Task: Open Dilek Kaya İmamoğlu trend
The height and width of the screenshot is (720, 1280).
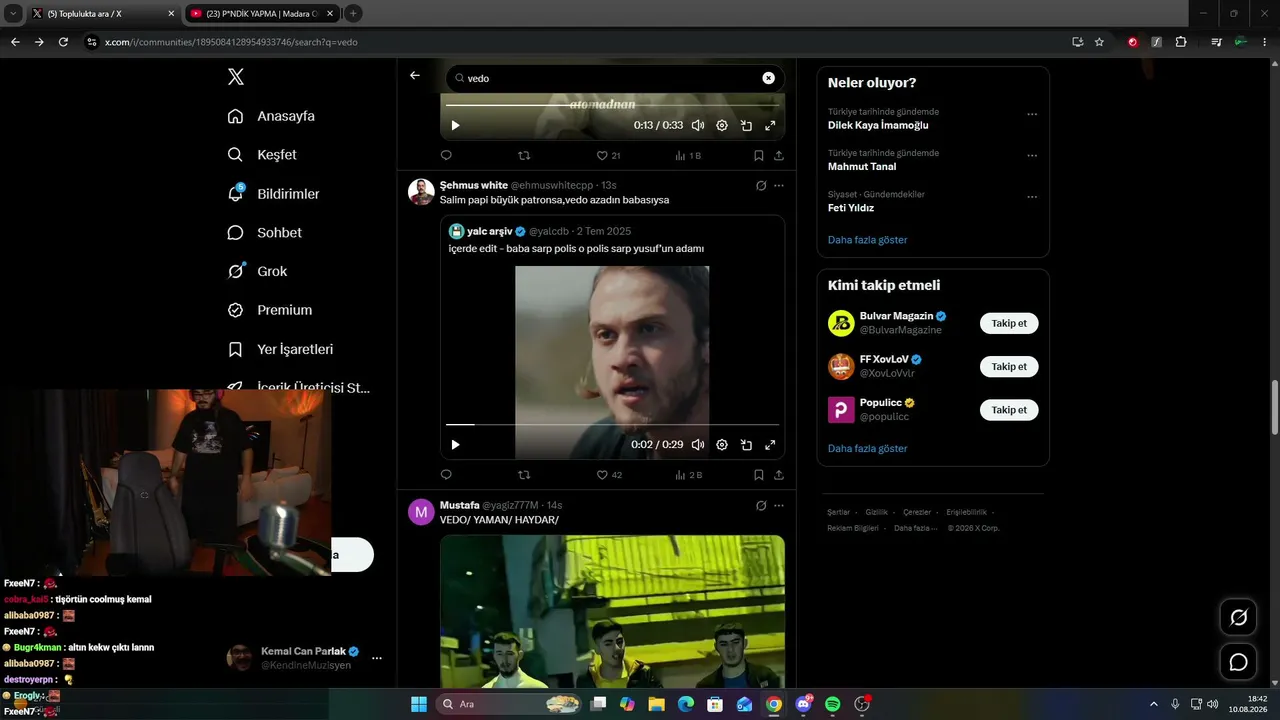Action: tap(878, 125)
